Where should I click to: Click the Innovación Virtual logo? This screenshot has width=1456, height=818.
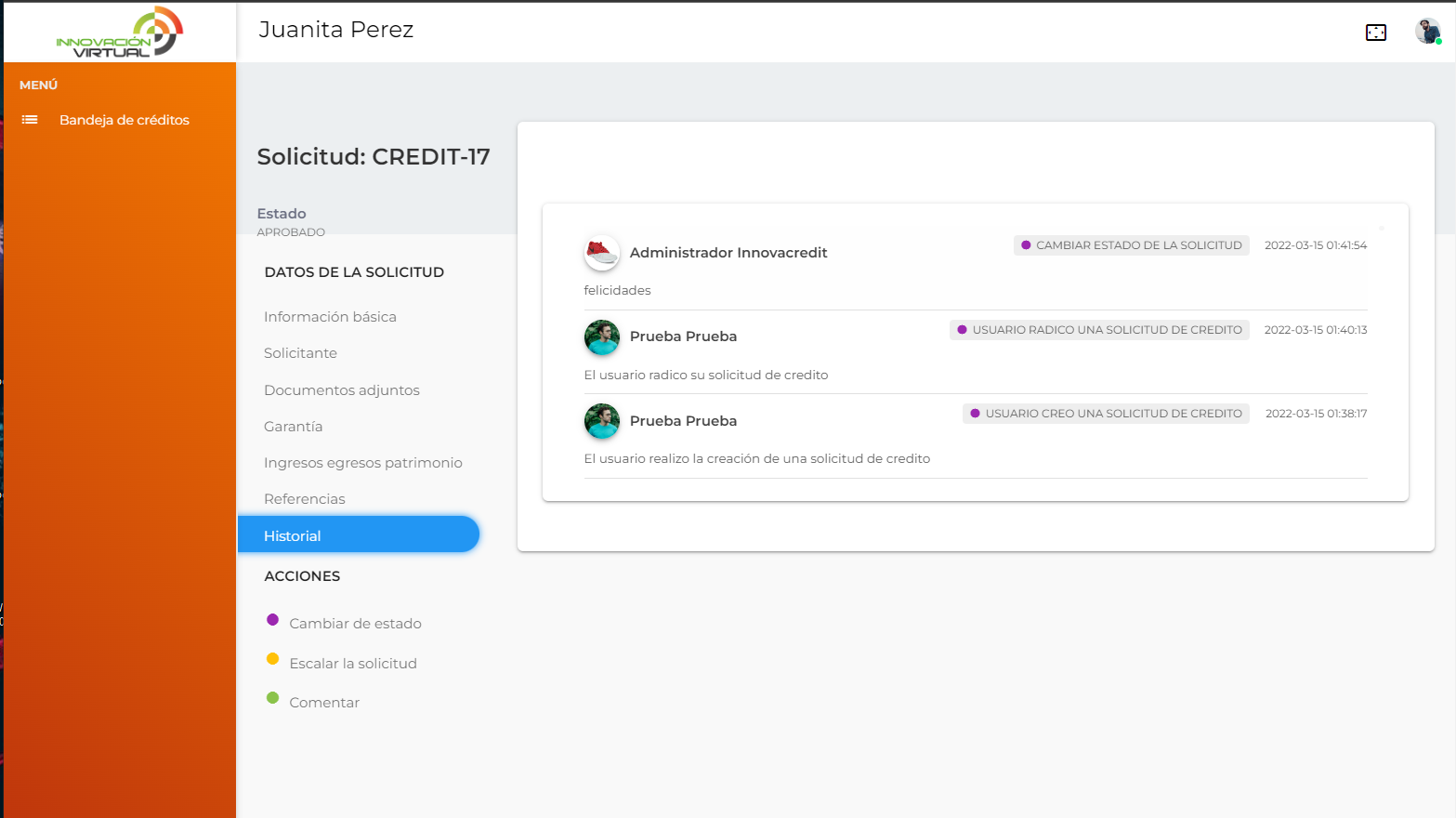tap(120, 33)
